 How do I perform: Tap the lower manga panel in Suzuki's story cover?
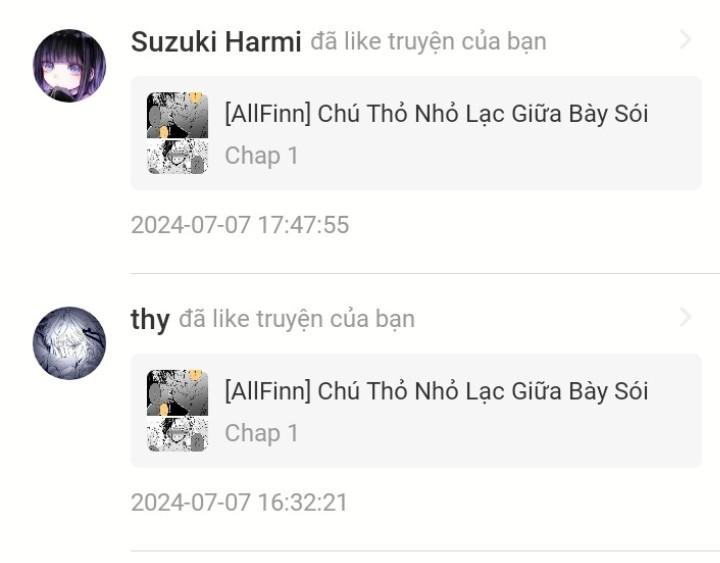click(177, 157)
